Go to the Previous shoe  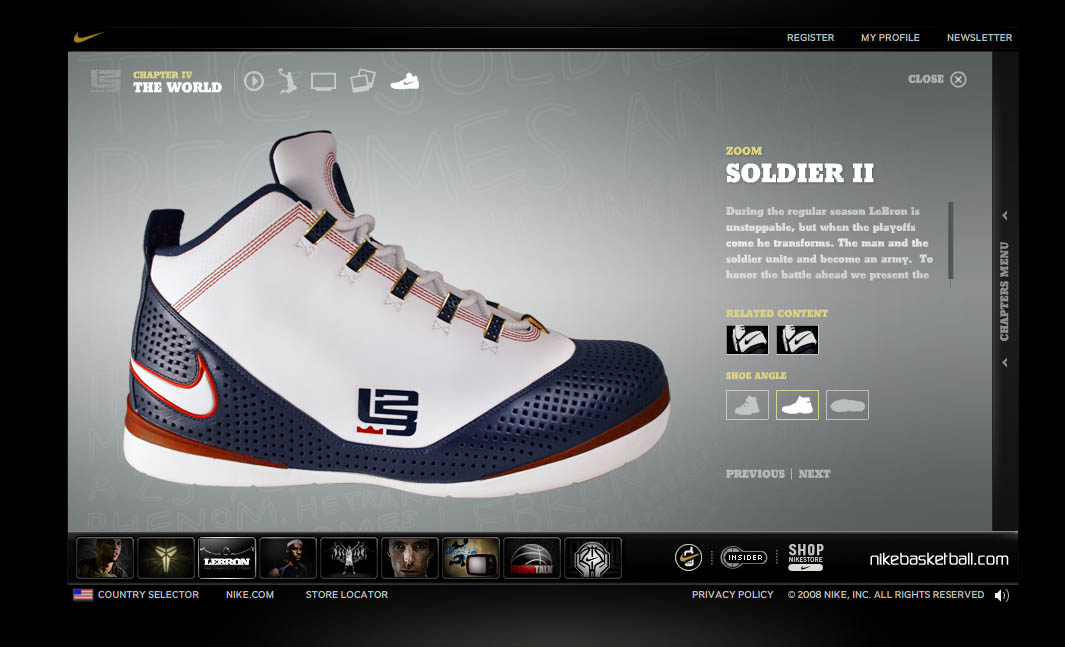point(755,474)
